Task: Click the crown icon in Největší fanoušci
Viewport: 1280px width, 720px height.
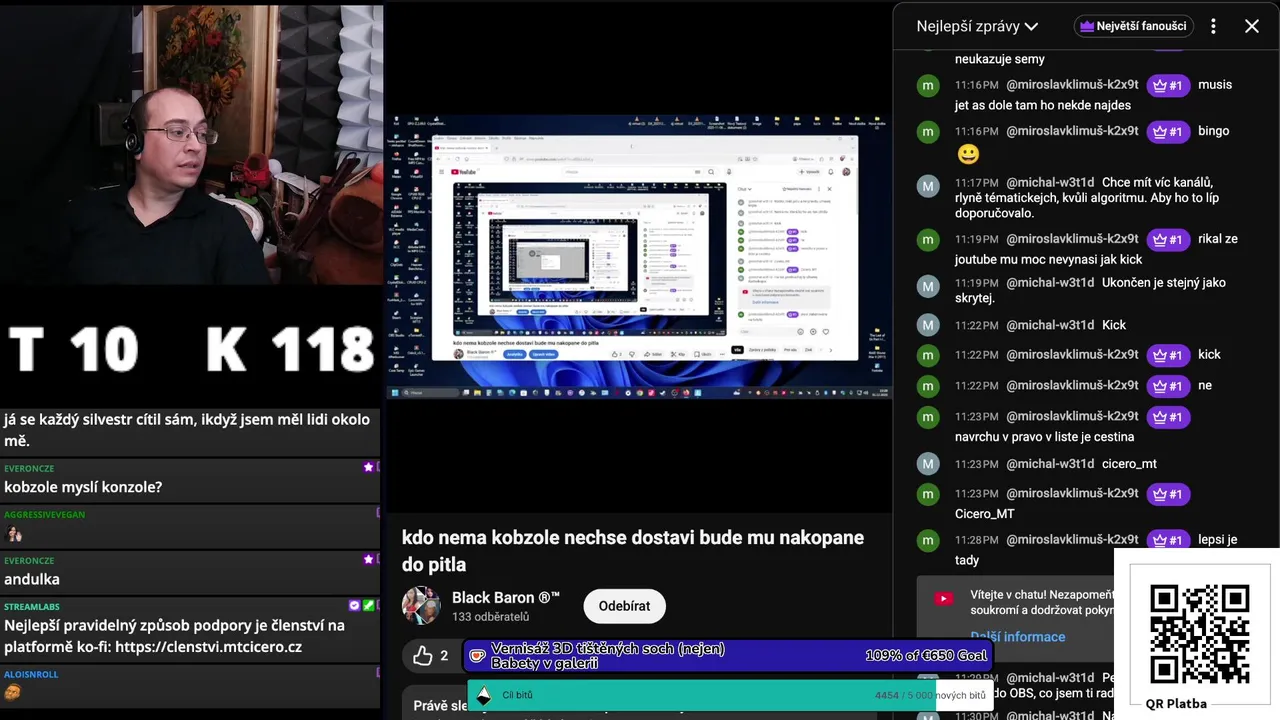Action: pyautogui.click(x=1087, y=27)
